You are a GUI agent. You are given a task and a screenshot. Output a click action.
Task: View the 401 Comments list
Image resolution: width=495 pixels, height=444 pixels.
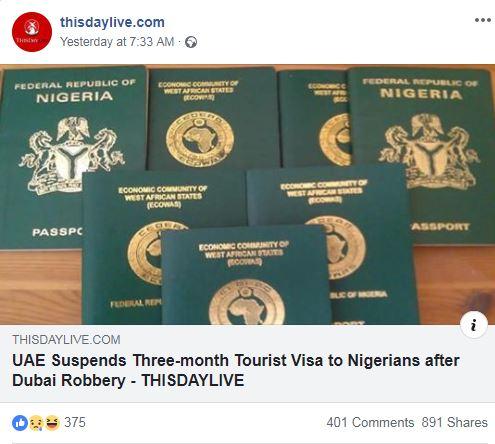[370, 422]
